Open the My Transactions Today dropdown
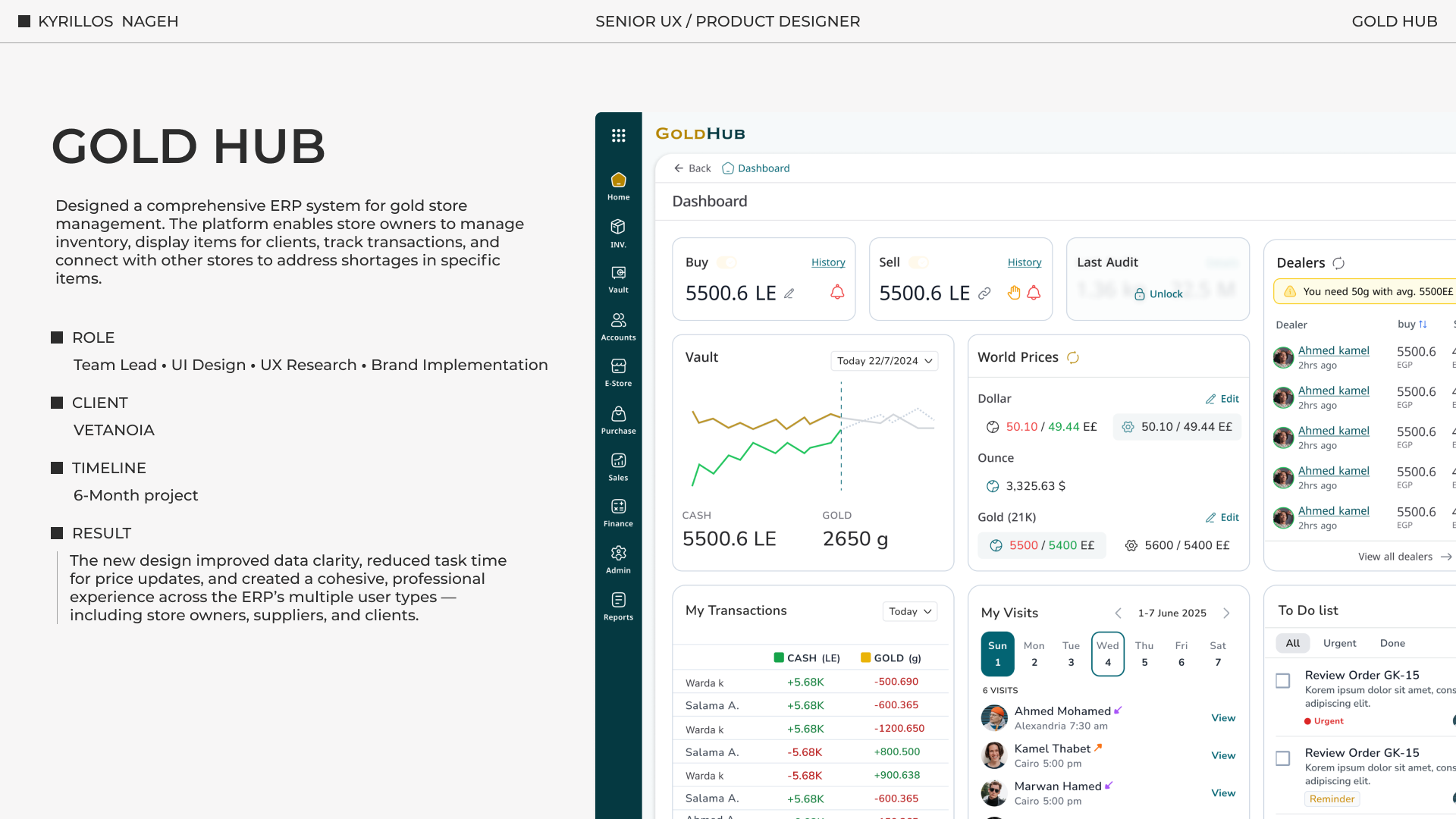 (x=910, y=611)
